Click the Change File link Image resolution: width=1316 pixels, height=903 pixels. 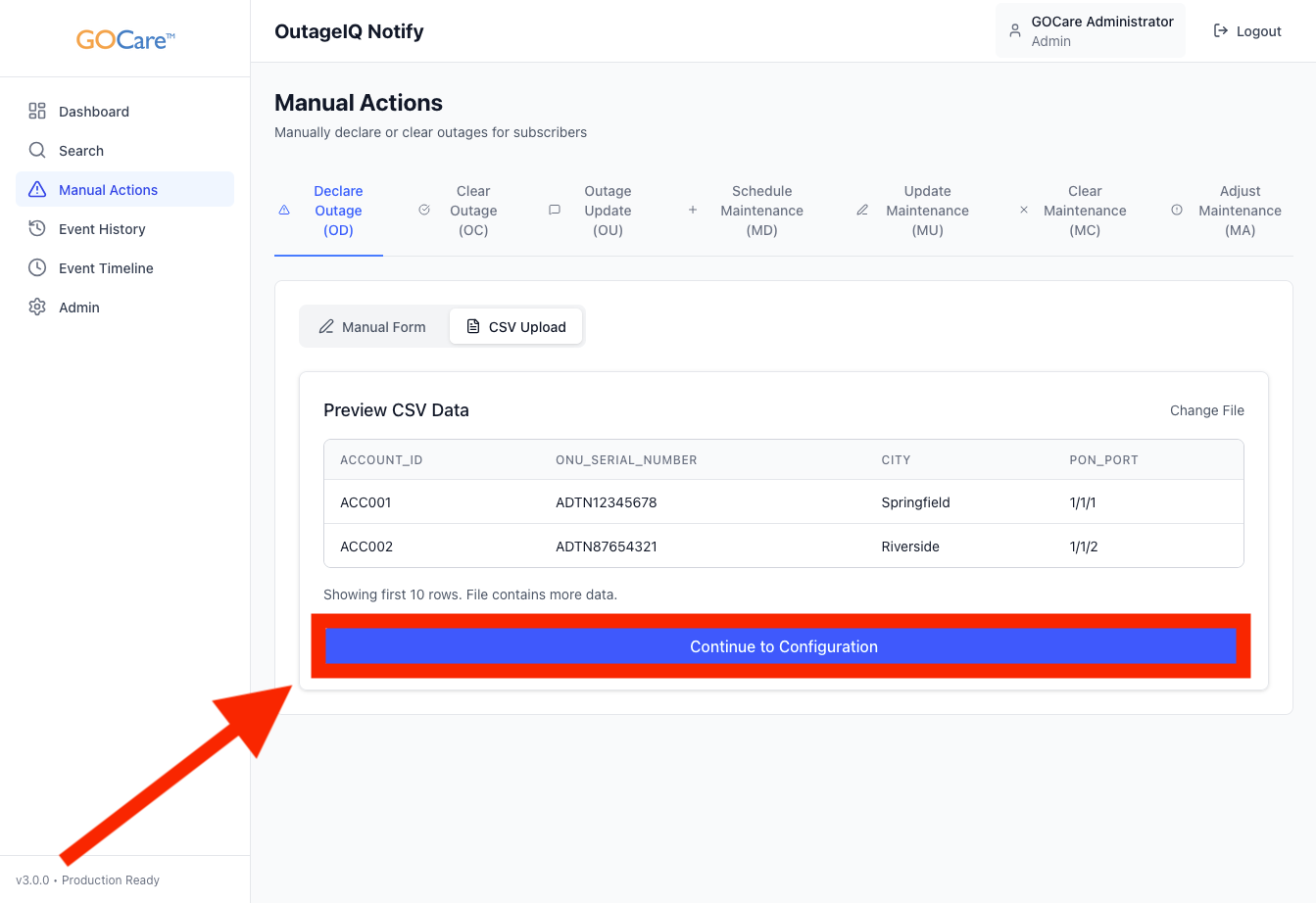1206,410
